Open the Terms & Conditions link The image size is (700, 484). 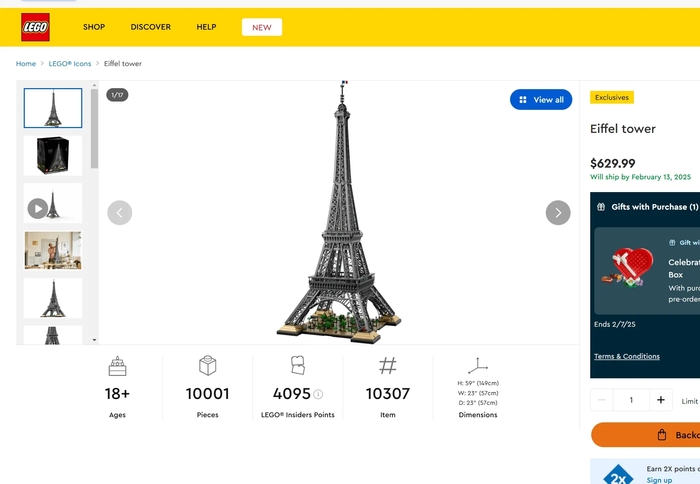coord(626,356)
